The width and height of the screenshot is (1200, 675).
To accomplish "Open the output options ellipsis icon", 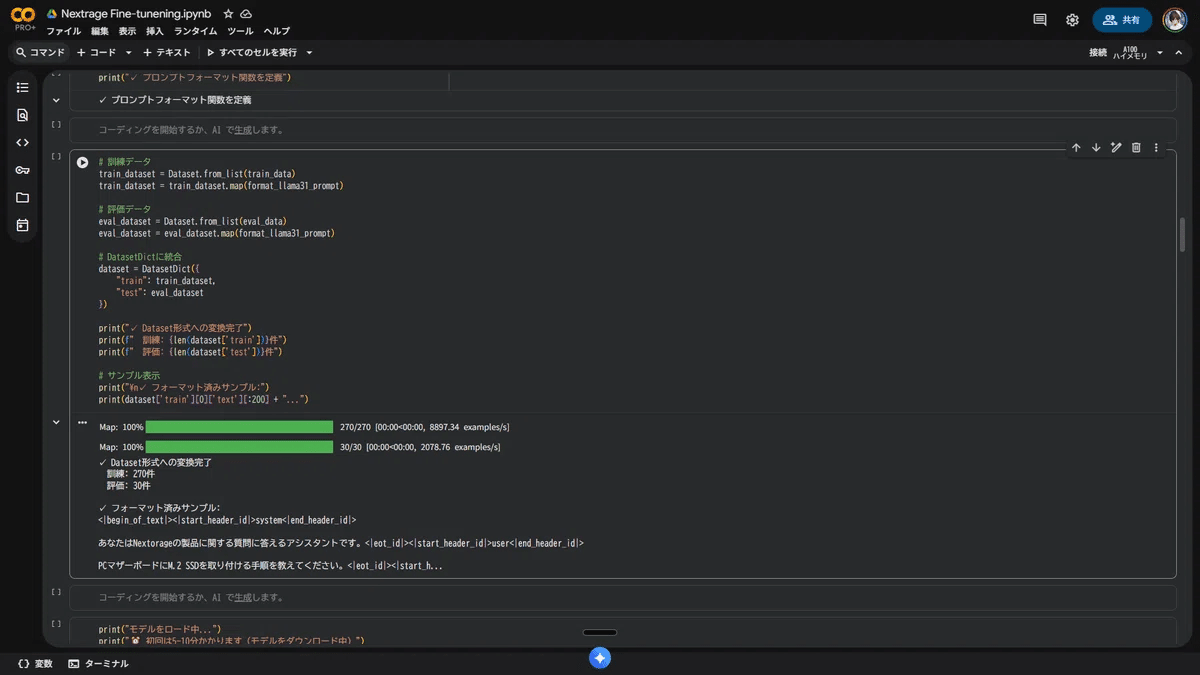I will tap(83, 423).
